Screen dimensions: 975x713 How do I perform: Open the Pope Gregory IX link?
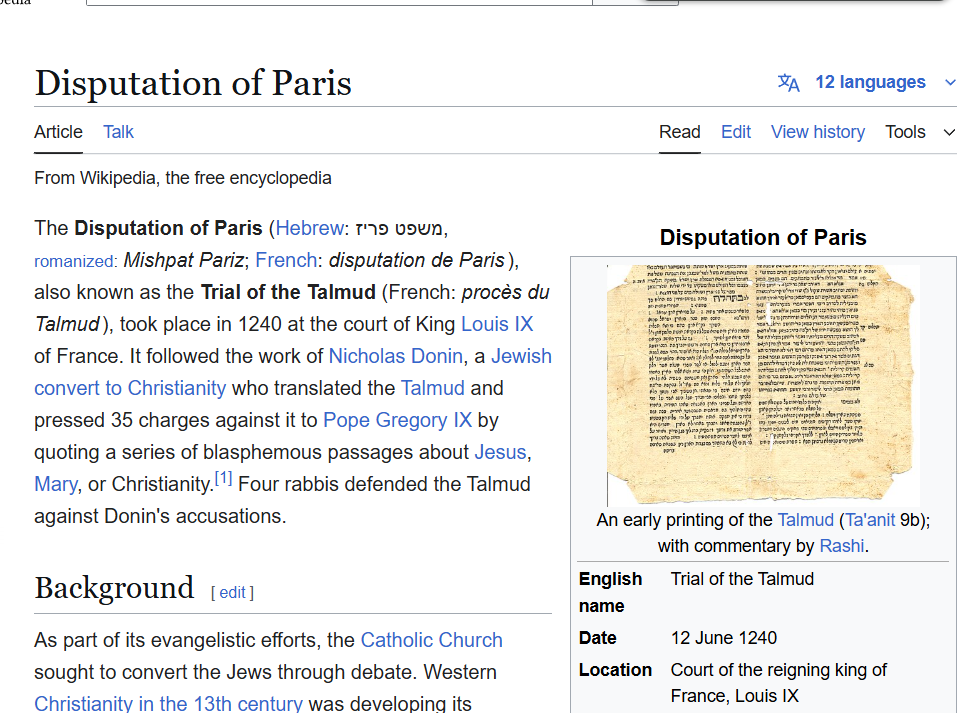click(397, 420)
